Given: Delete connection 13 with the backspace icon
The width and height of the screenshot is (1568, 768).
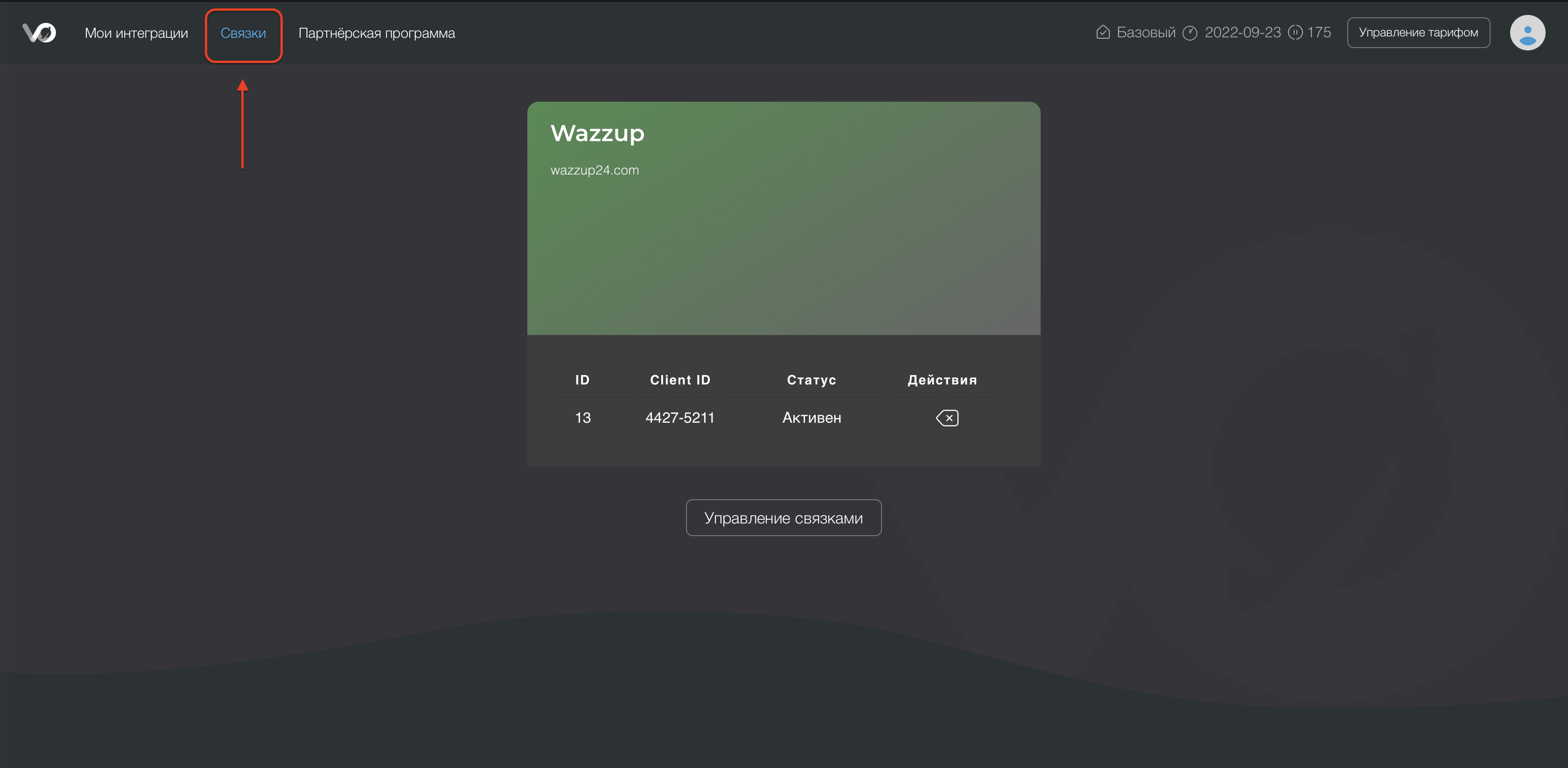Looking at the screenshot, I should [x=947, y=418].
